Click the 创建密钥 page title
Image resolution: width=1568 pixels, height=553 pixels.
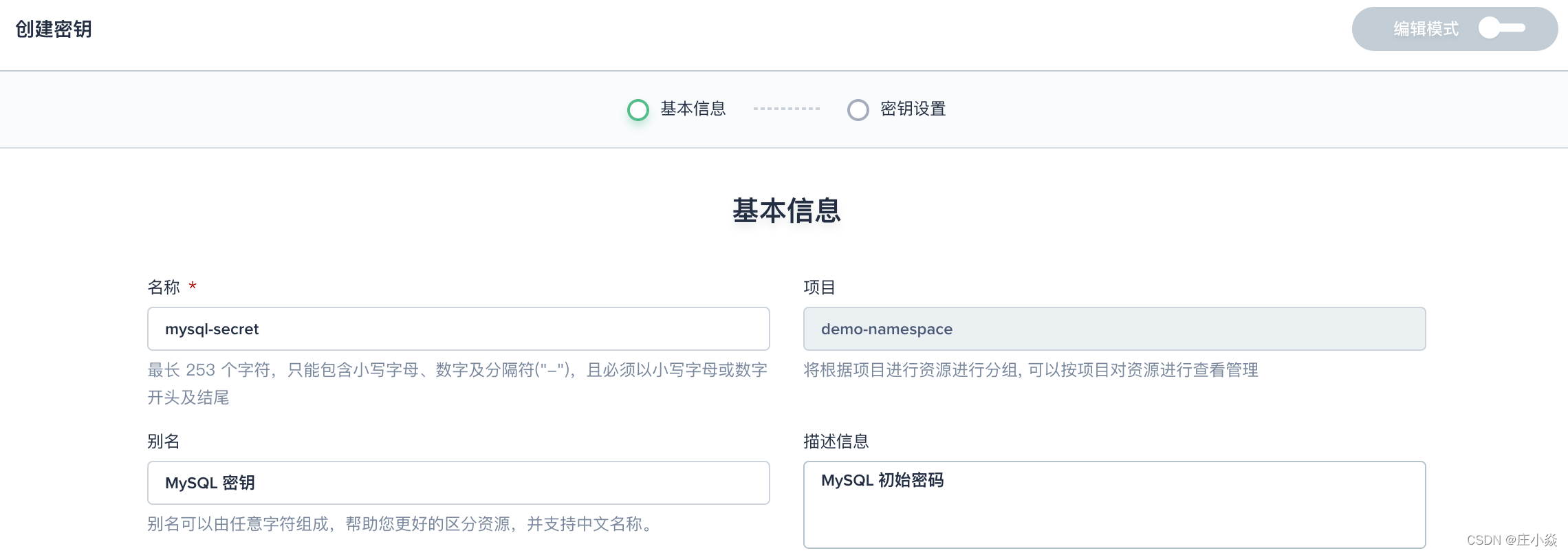point(54,29)
